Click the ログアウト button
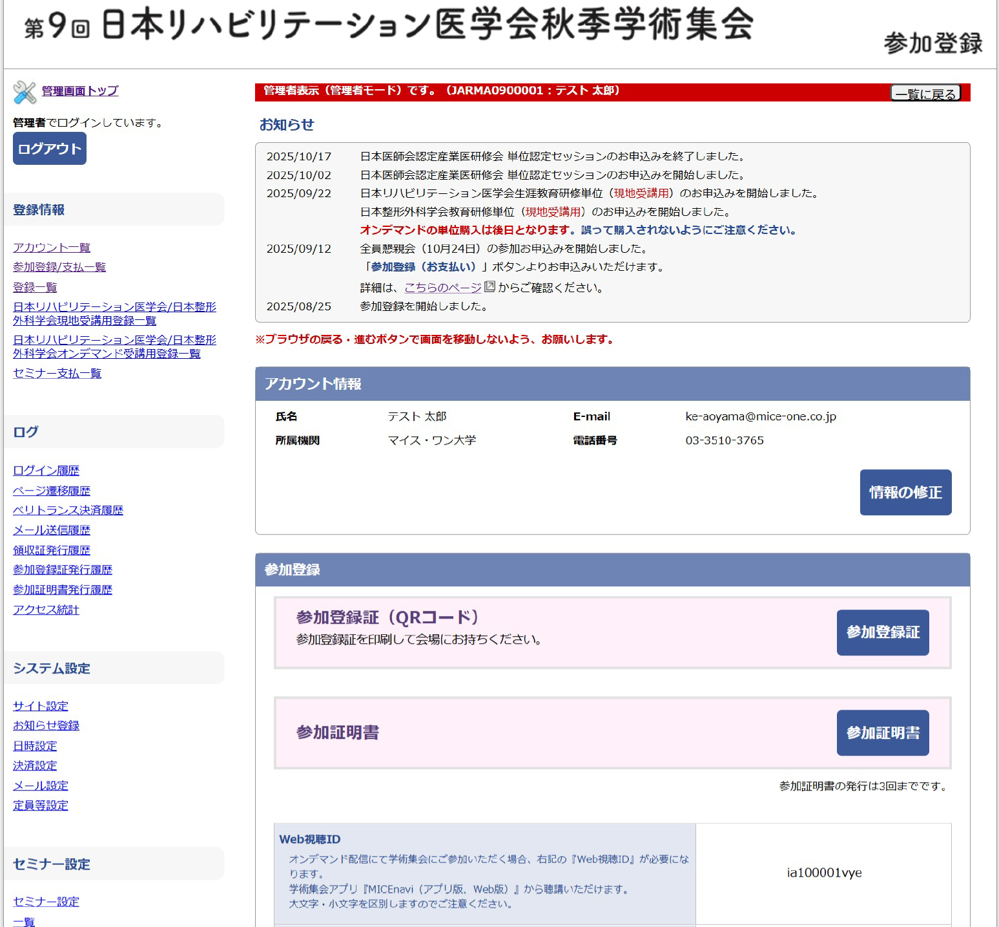999x927 pixels. [49, 147]
